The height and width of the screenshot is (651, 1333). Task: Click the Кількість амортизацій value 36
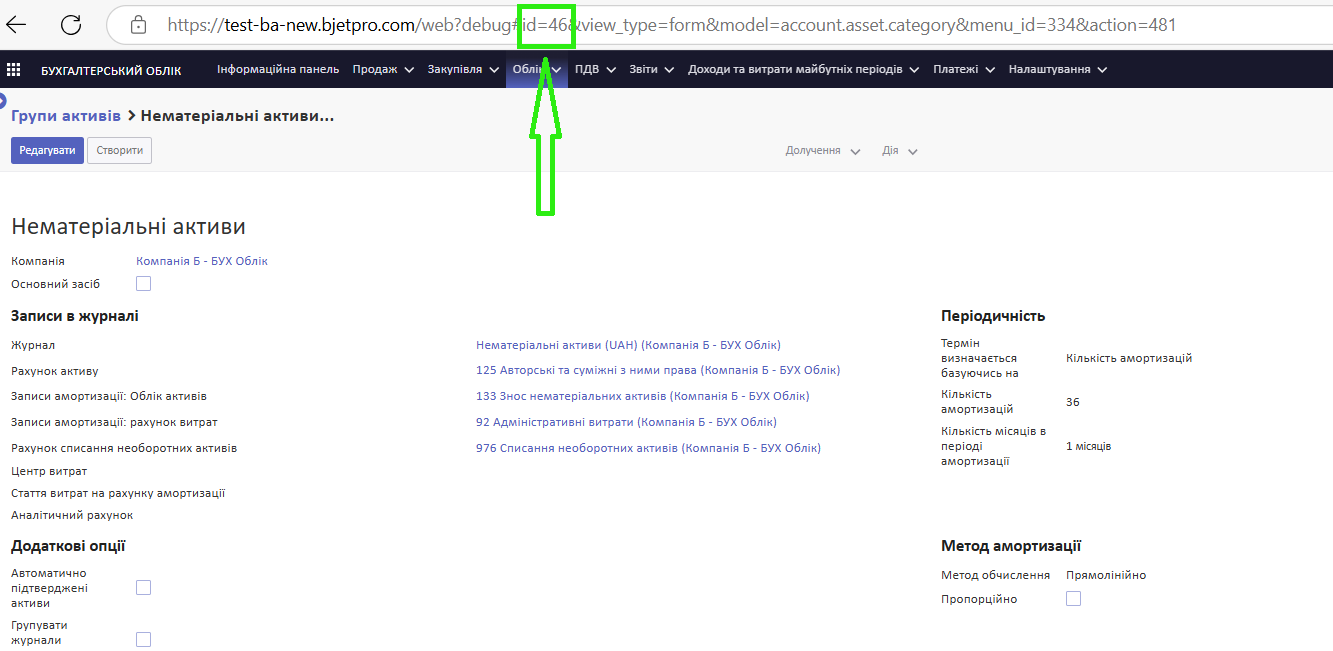point(1073,402)
